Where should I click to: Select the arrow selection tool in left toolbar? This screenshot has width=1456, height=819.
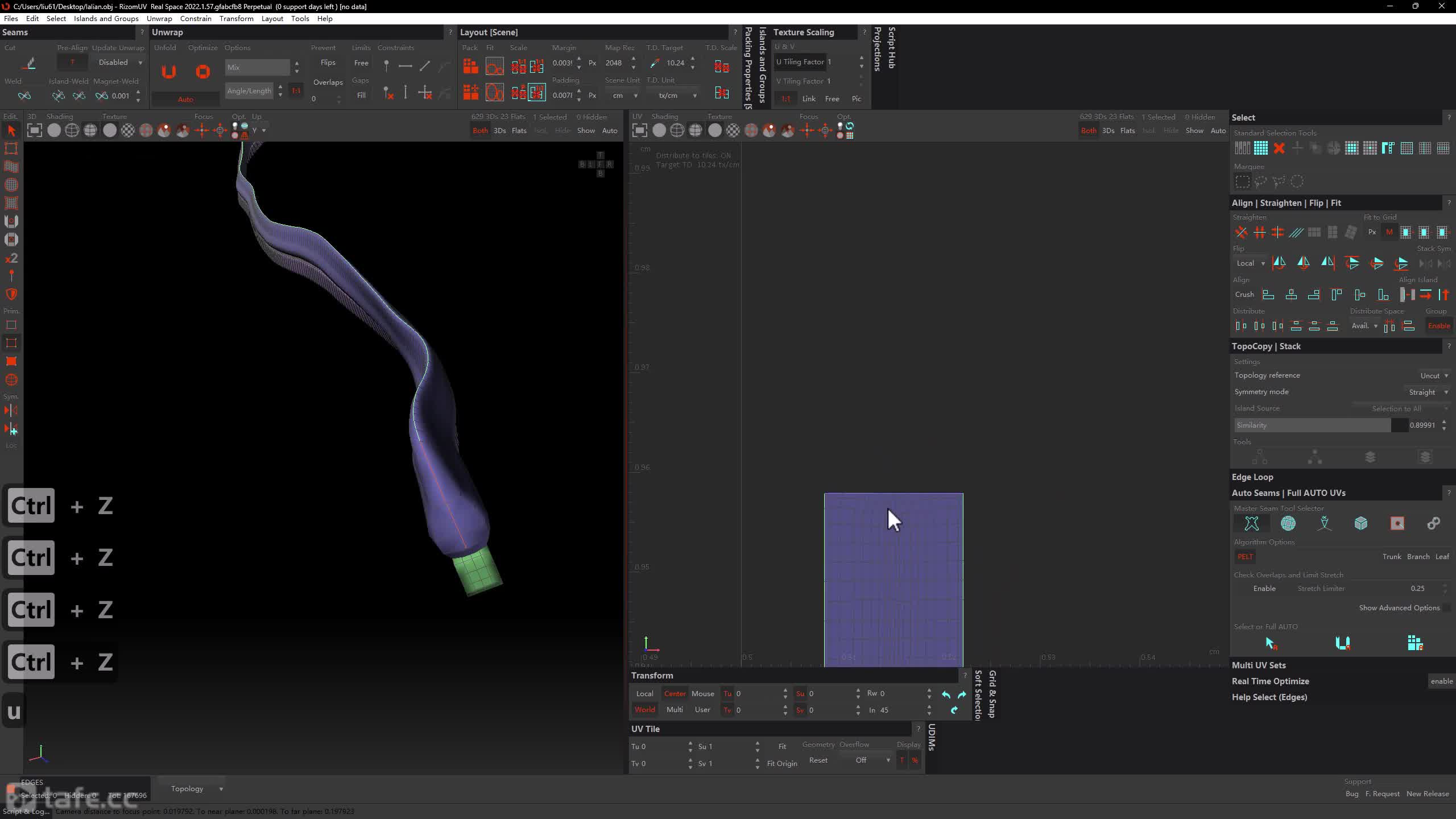point(11,131)
